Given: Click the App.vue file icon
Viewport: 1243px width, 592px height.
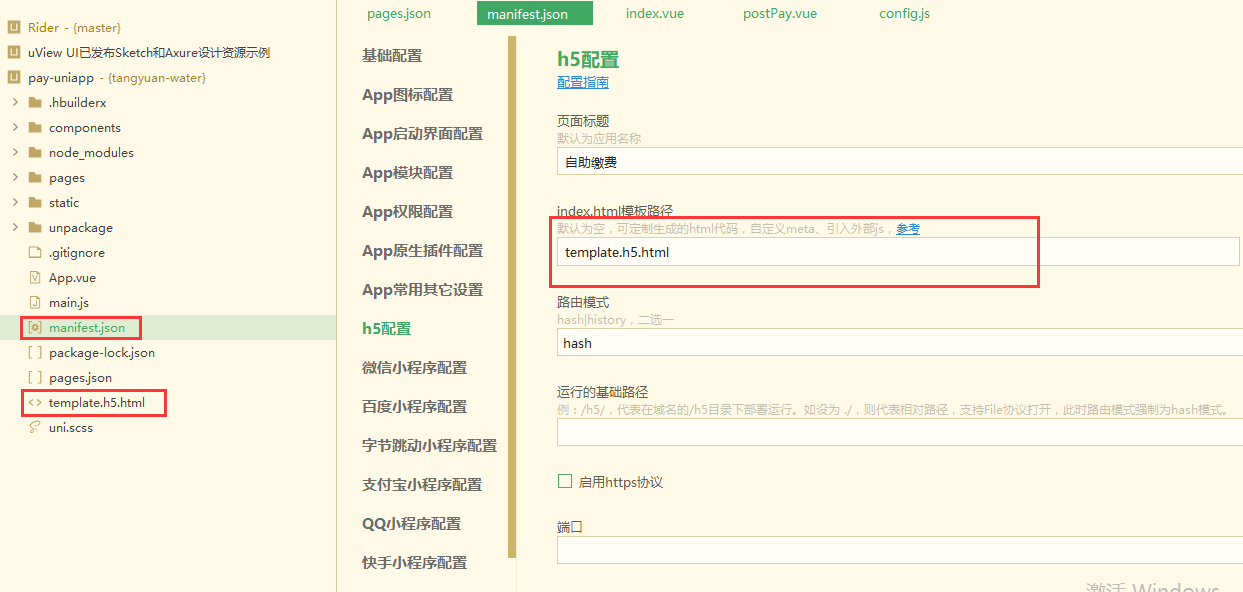Looking at the screenshot, I should click(x=35, y=278).
